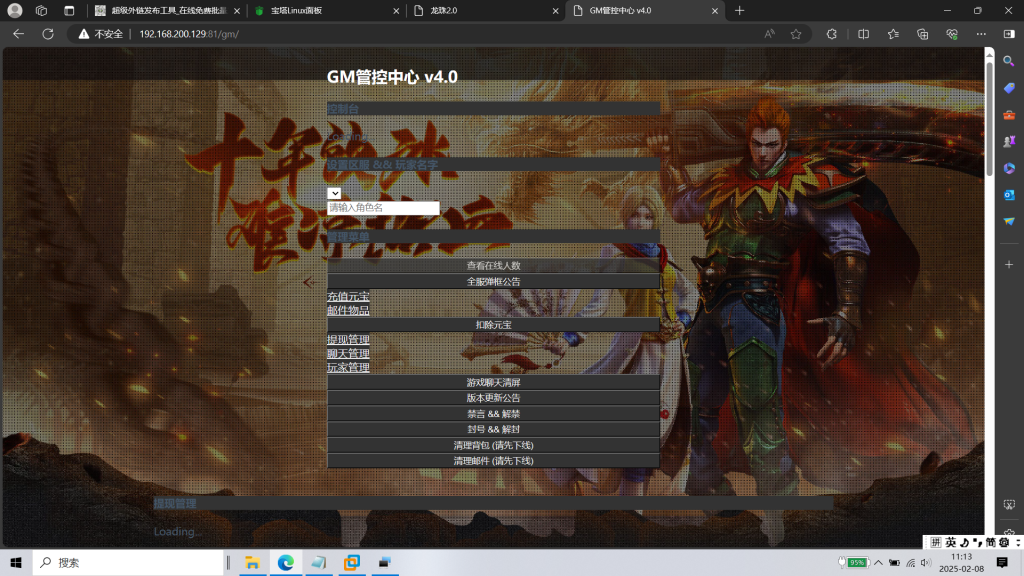Image resolution: width=1024 pixels, height=576 pixels.
Task: Click the browser back arrow
Action: tap(18, 33)
